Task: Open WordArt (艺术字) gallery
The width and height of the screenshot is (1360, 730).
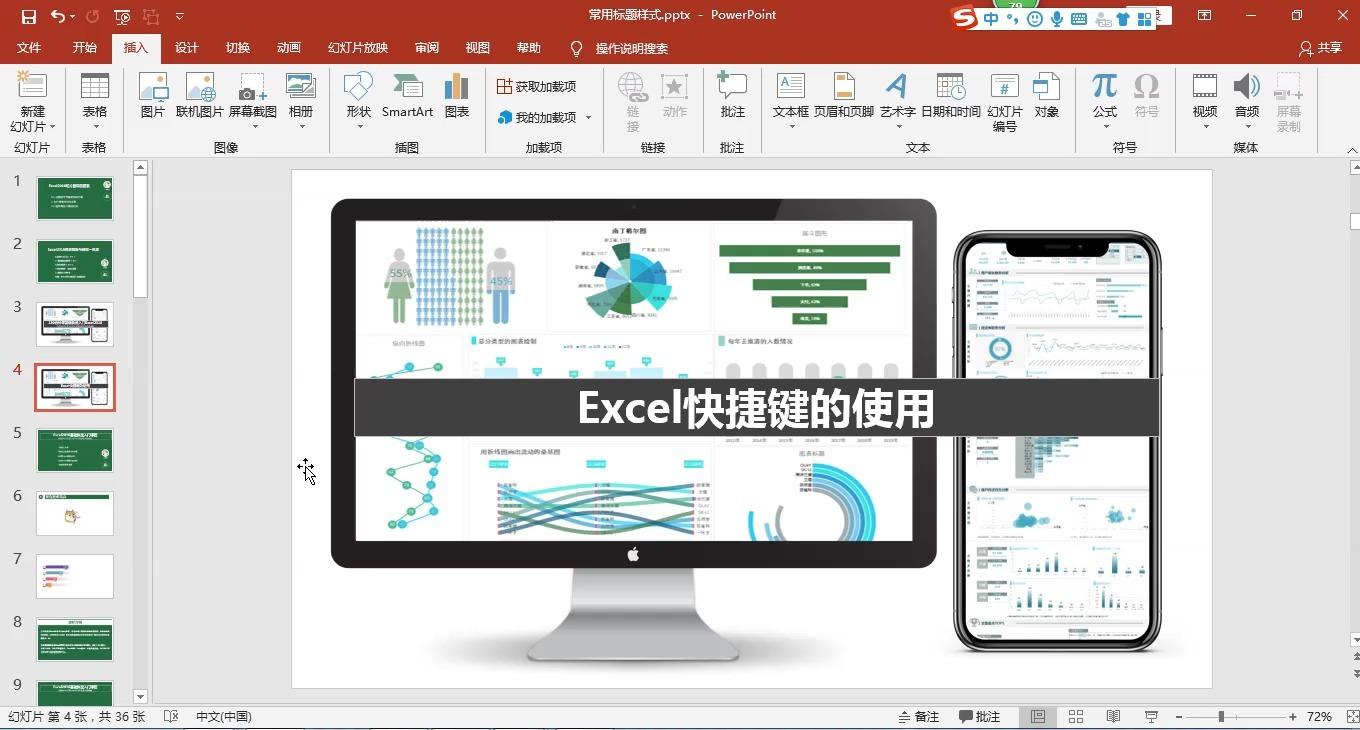Action: (x=897, y=101)
